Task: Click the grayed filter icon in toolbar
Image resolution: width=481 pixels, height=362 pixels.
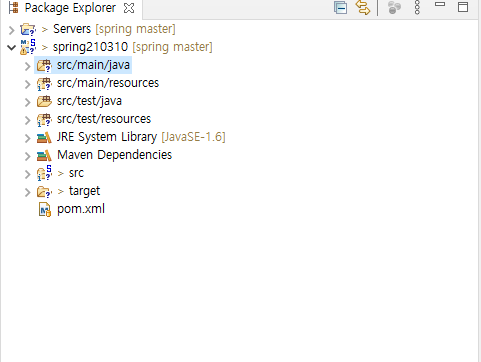Action: coord(394,8)
